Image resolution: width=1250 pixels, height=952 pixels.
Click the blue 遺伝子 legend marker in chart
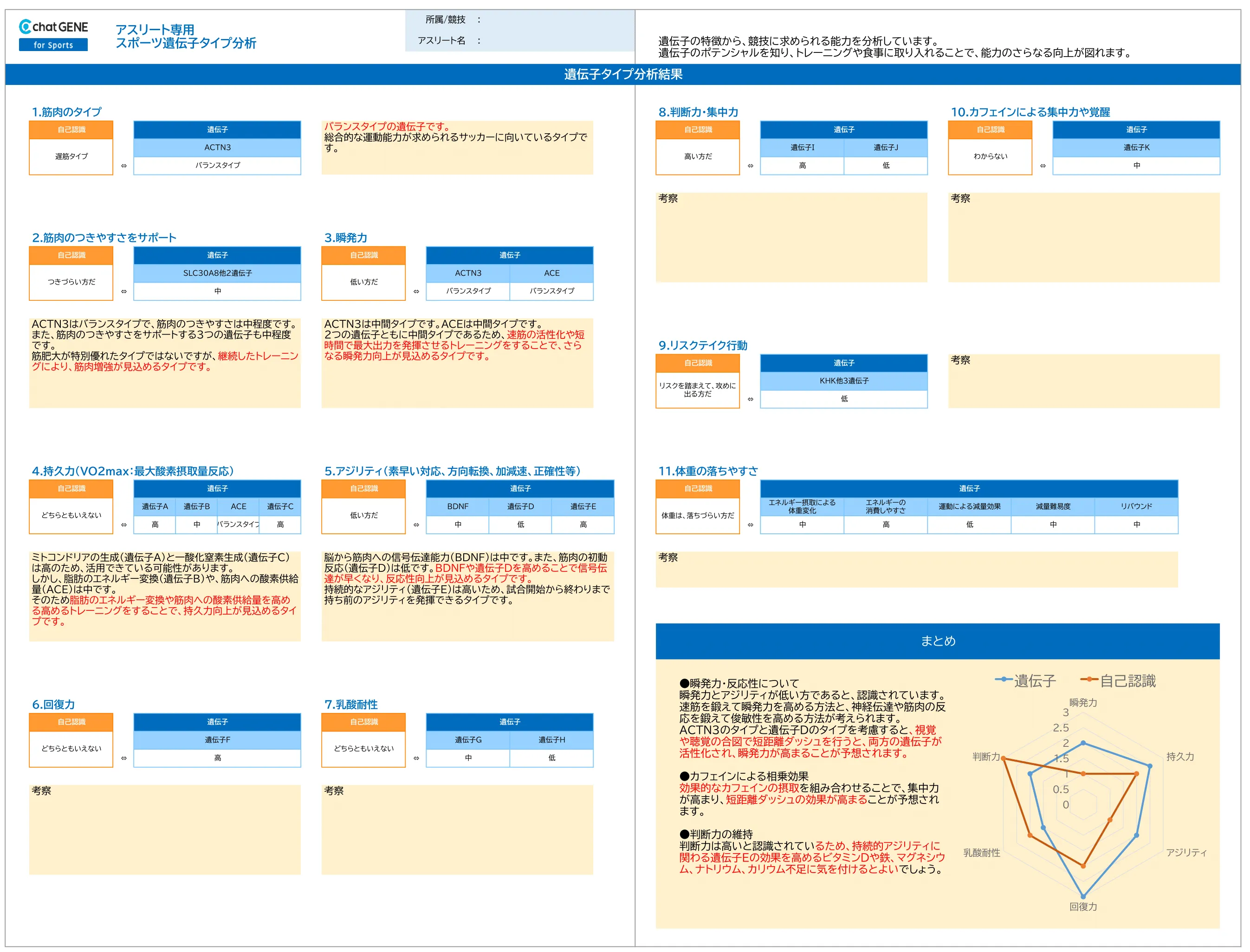(x=1004, y=680)
